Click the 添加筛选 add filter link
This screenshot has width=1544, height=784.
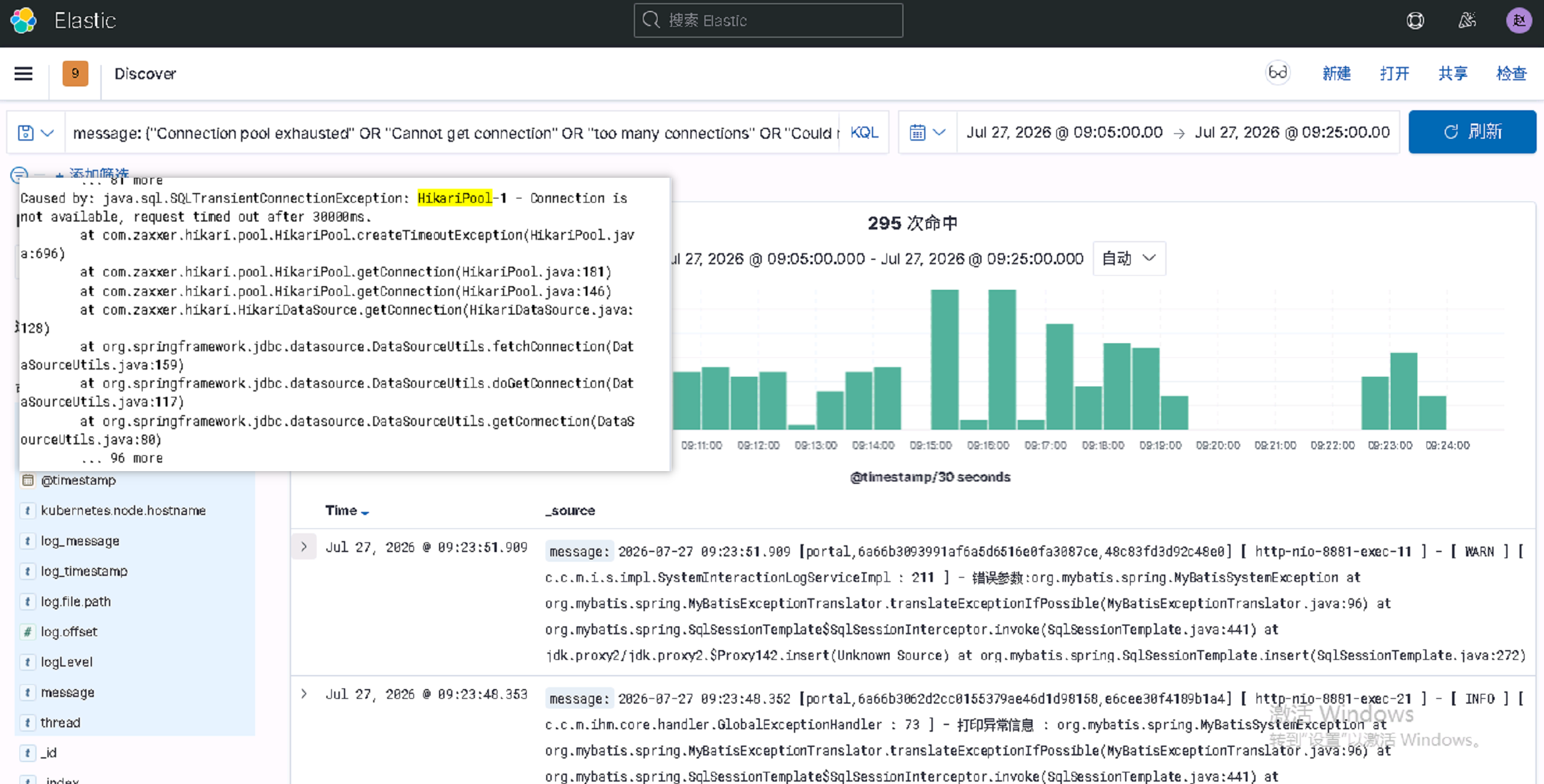point(93,174)
